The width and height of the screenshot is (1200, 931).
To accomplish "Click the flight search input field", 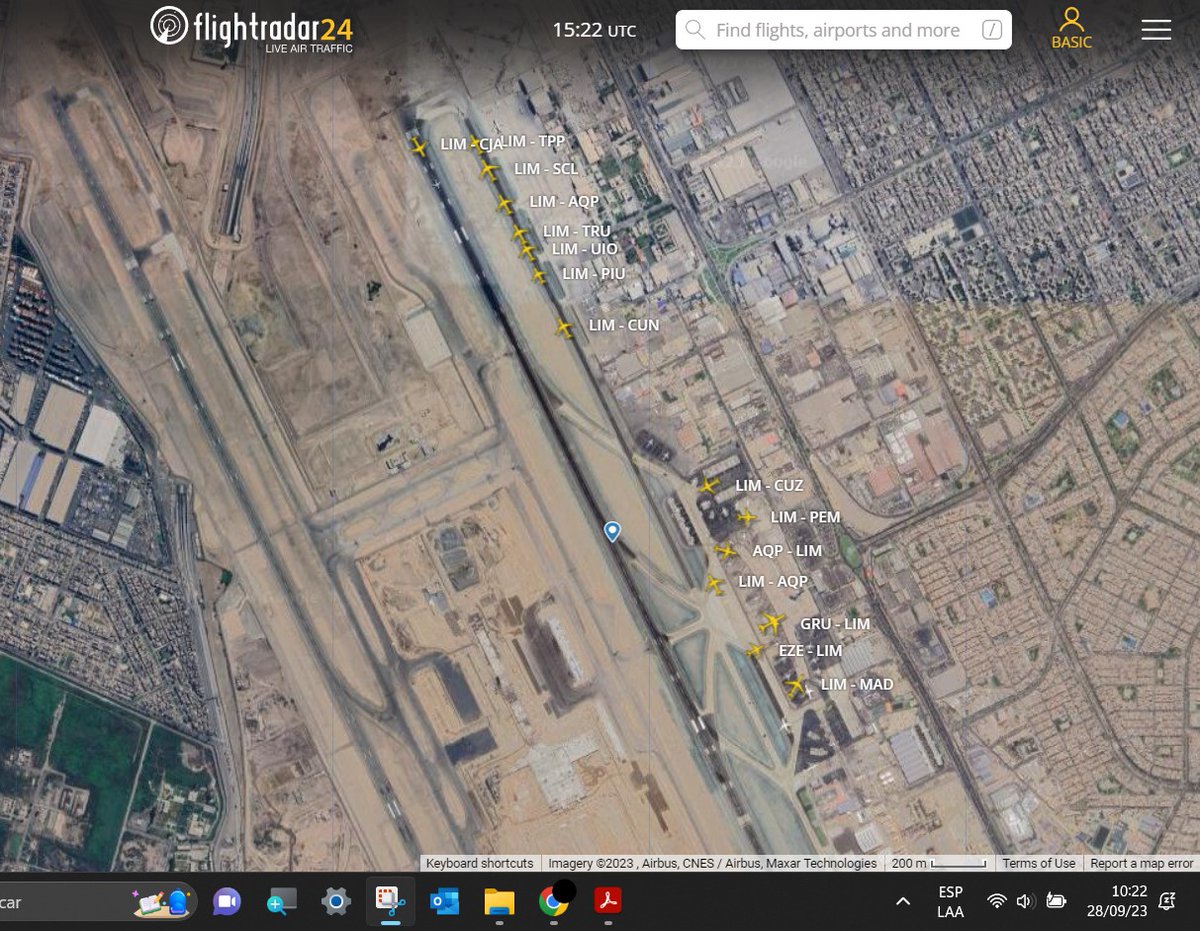I will click(840, 30).
